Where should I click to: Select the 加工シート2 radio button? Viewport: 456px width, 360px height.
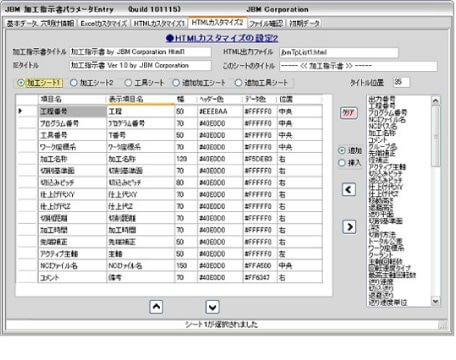(92, 83)
